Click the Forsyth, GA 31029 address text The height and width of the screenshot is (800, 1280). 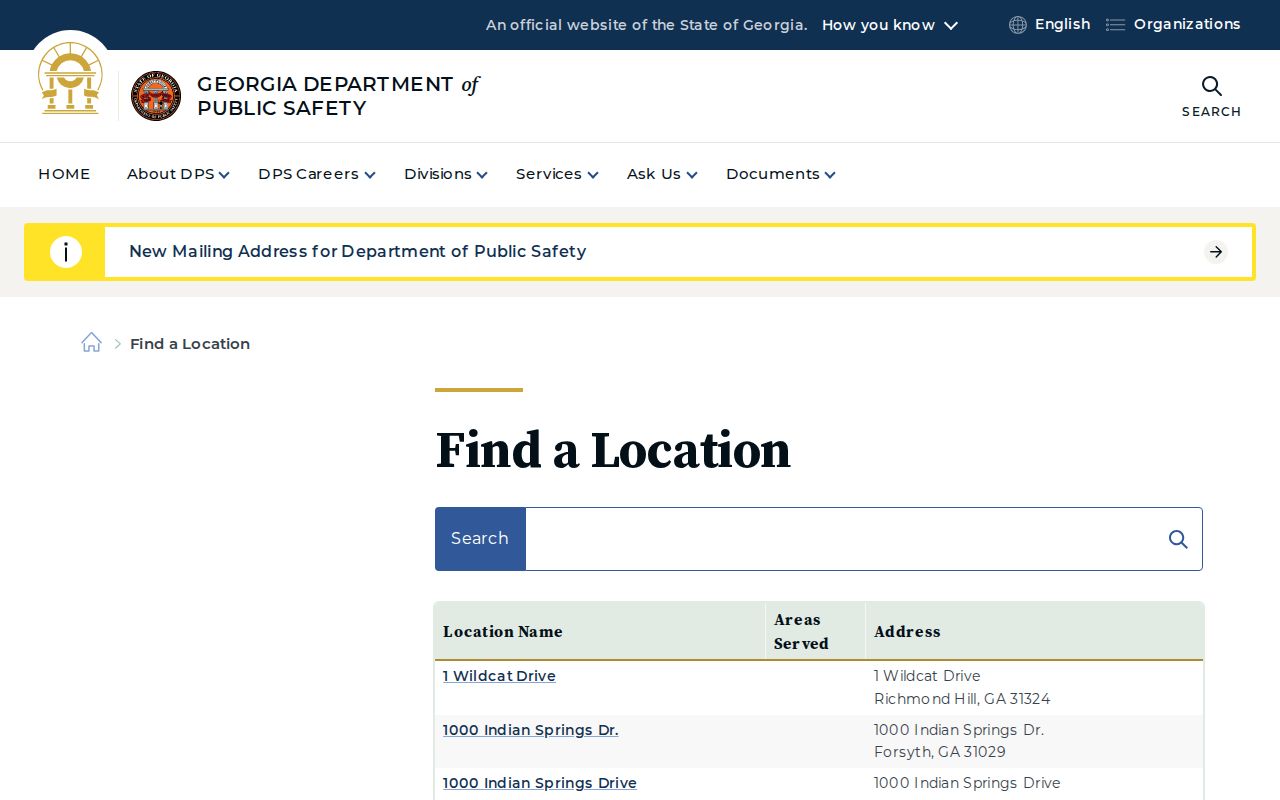pos(940,752)
